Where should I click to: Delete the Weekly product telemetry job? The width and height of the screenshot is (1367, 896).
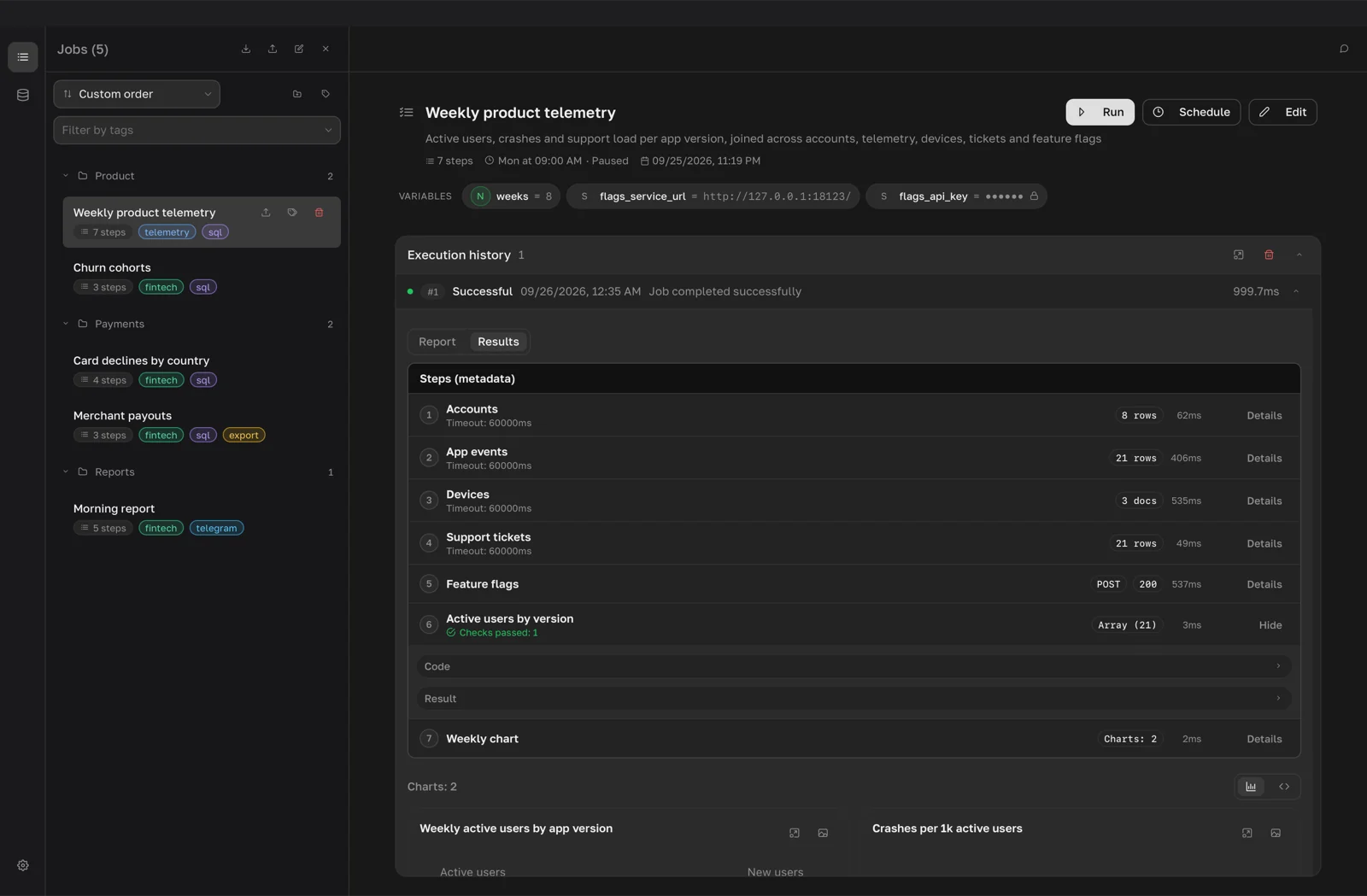pyautogui.click(x=319, y=213)
